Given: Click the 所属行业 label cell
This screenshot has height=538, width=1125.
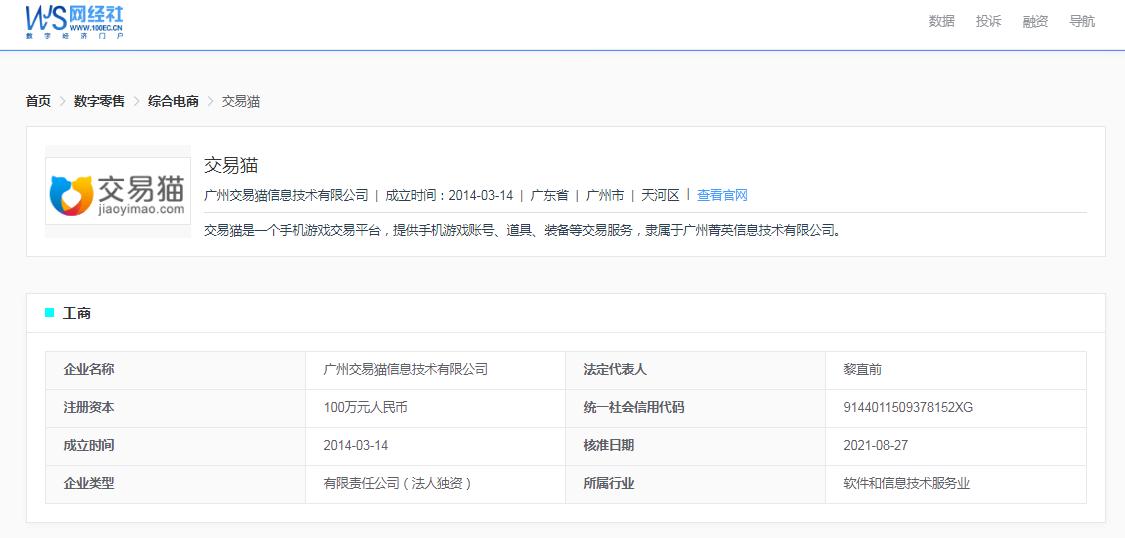Looking at the screenshot, I should pyautogui.click(x=695, y=484).
